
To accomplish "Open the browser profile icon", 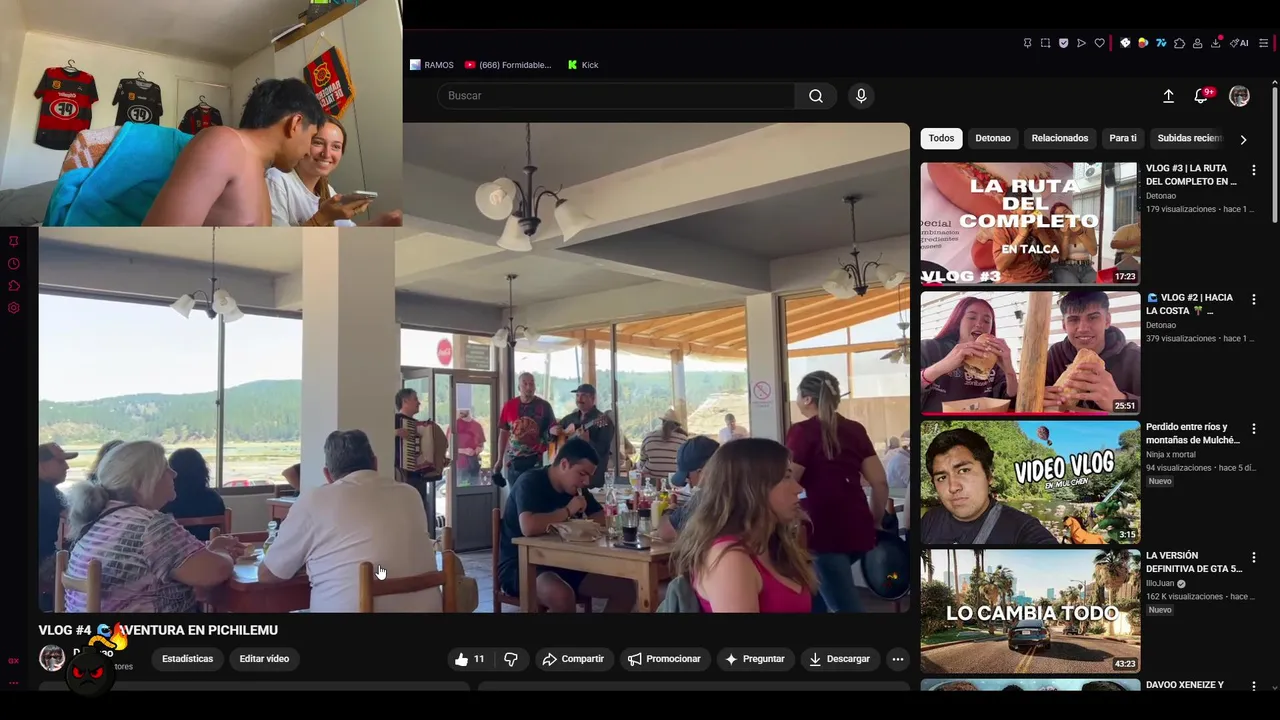I will [1197, 43].
